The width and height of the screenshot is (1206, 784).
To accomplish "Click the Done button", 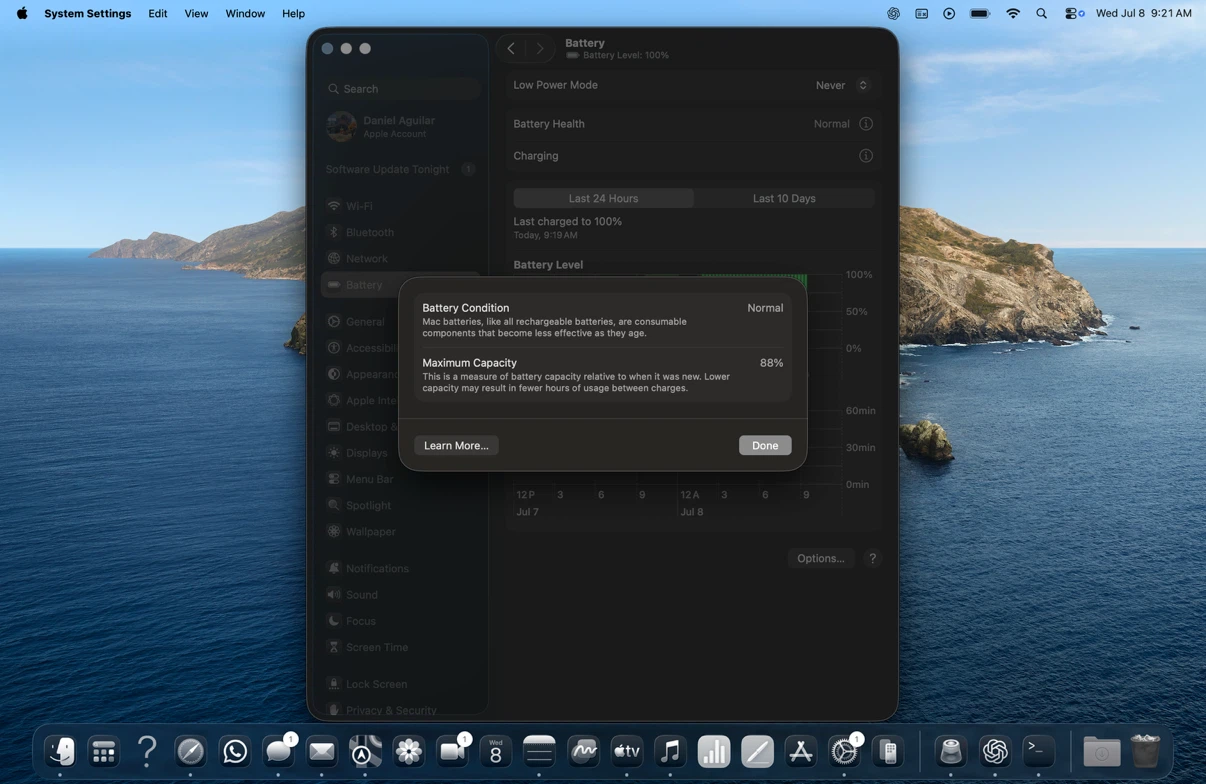I will [765, 445].
